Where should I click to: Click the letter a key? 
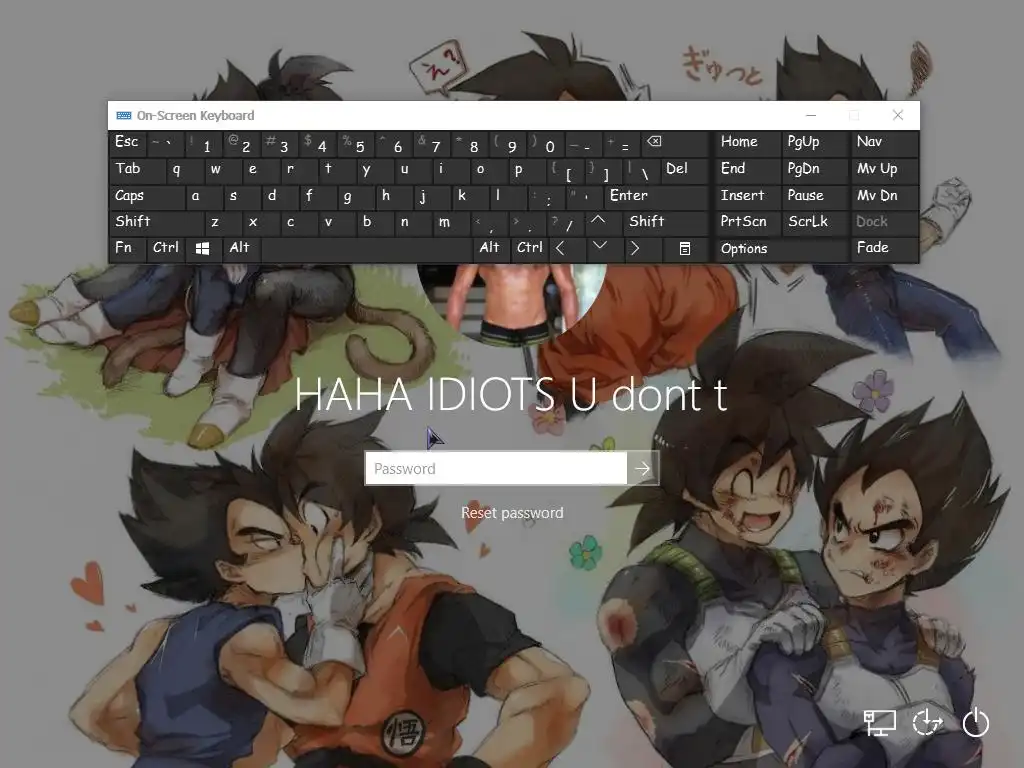[x=204, y=196]
